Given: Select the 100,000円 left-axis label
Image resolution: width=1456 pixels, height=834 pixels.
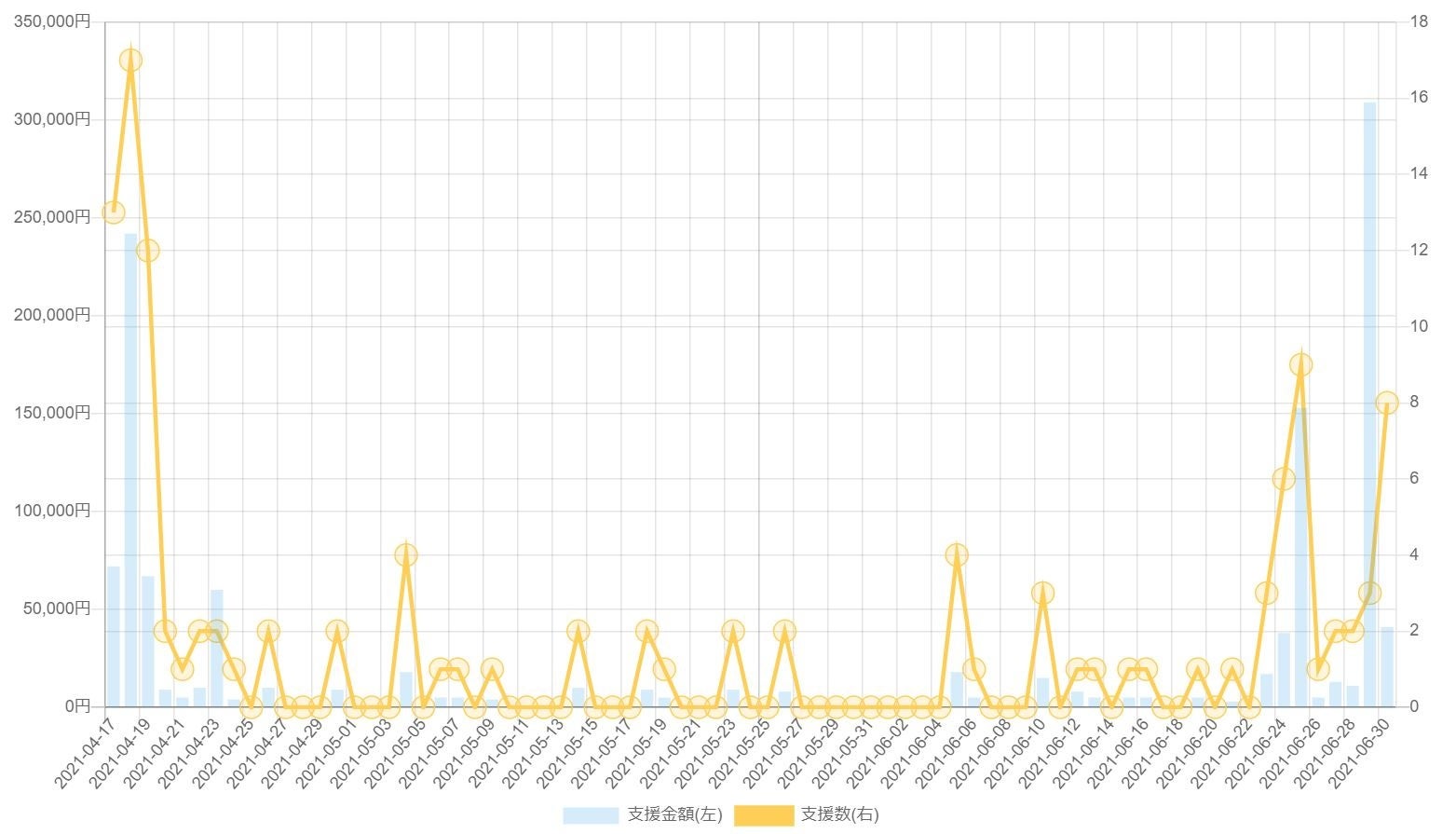Looking at the screenshot, I should (x=52, y=511).
